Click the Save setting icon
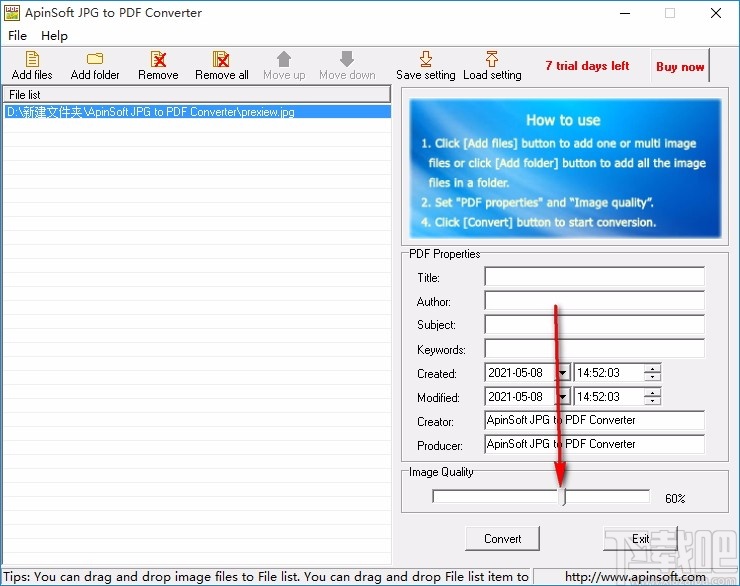 coord(426,59)
